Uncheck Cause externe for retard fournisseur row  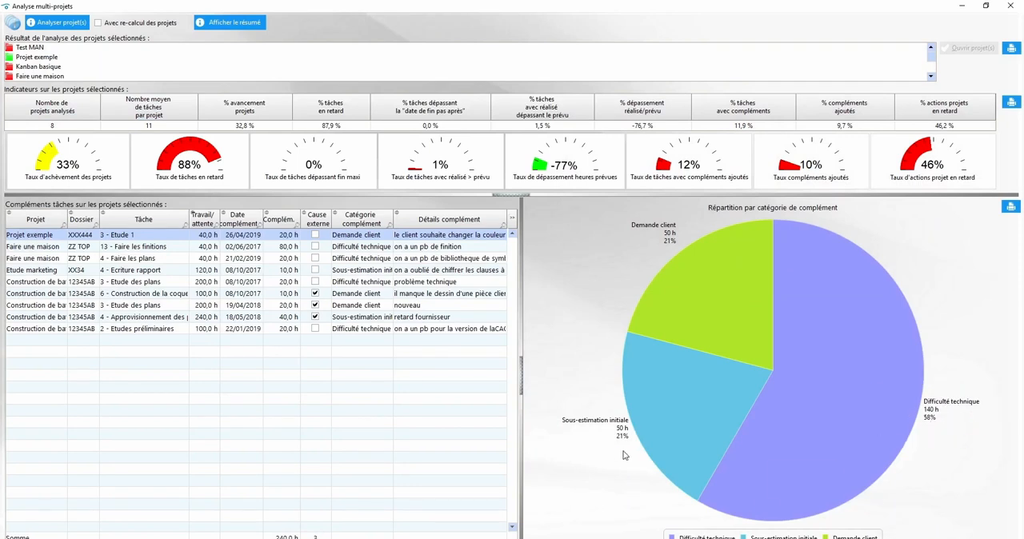coord(315,317)
